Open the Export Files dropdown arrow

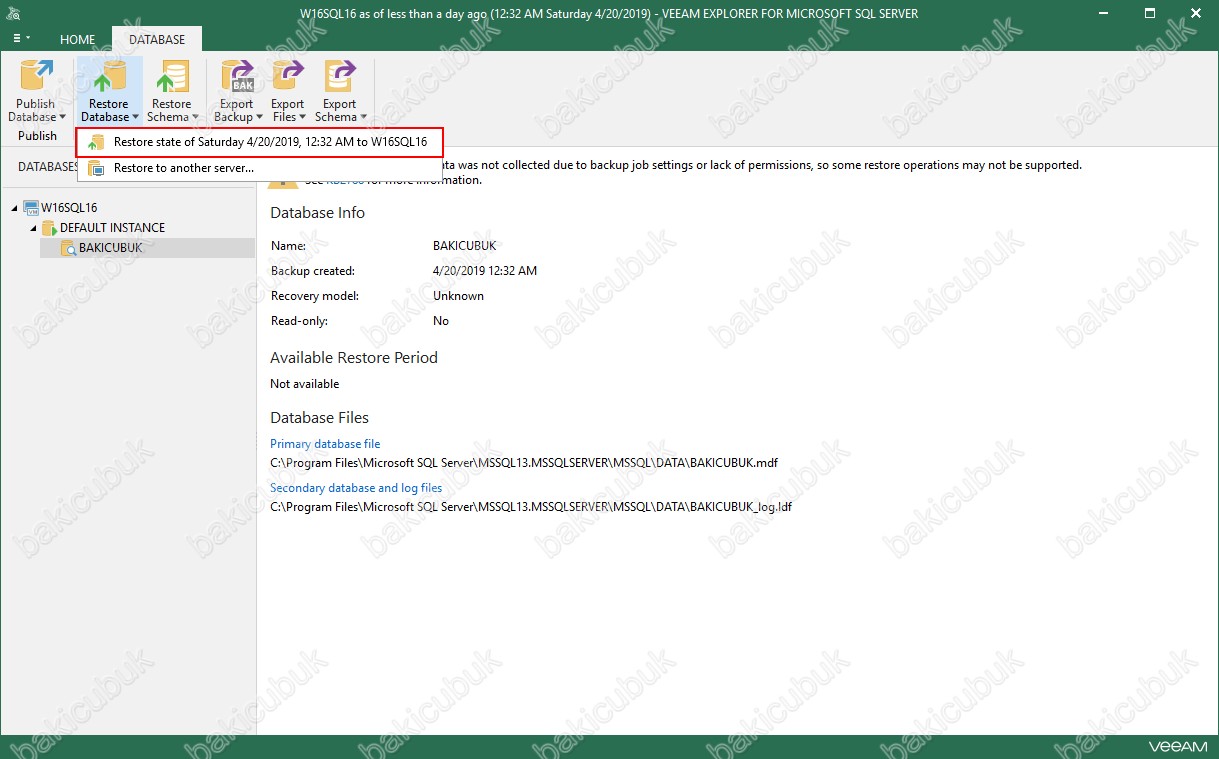304,118
